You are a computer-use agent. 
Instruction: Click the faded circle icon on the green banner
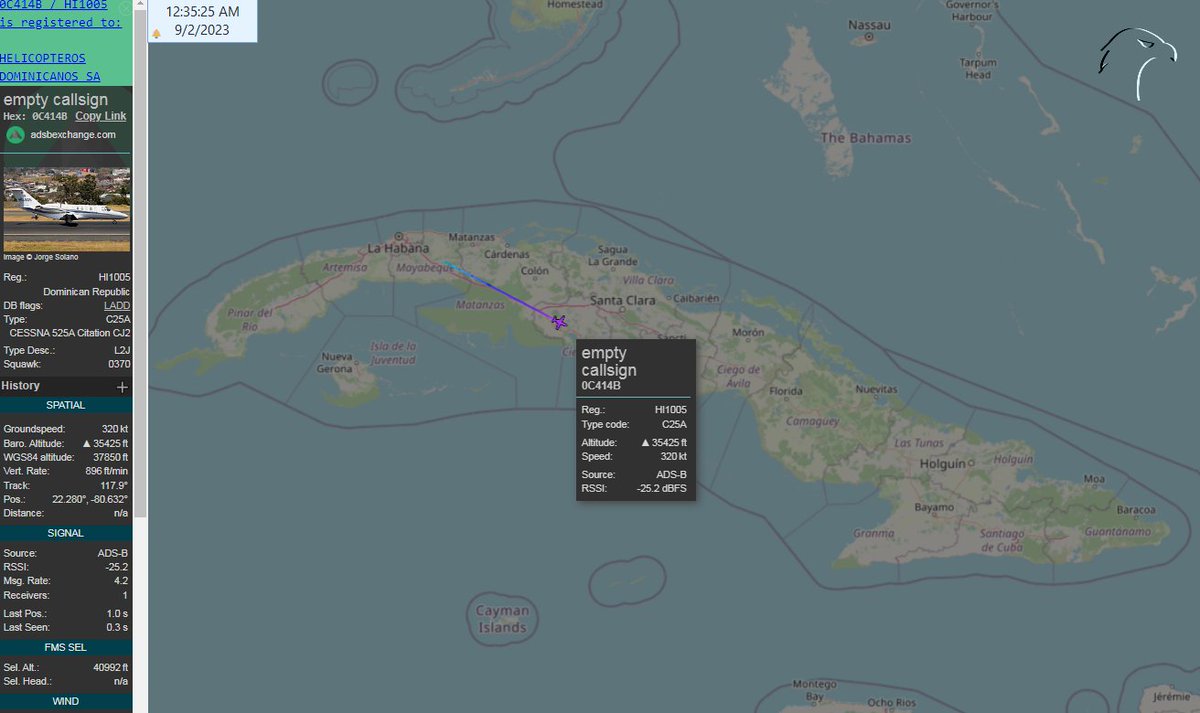[123, 8]
